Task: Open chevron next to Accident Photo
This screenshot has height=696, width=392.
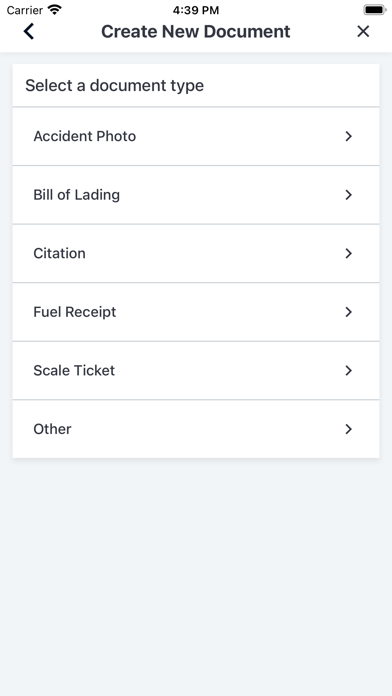Action: 348,136
